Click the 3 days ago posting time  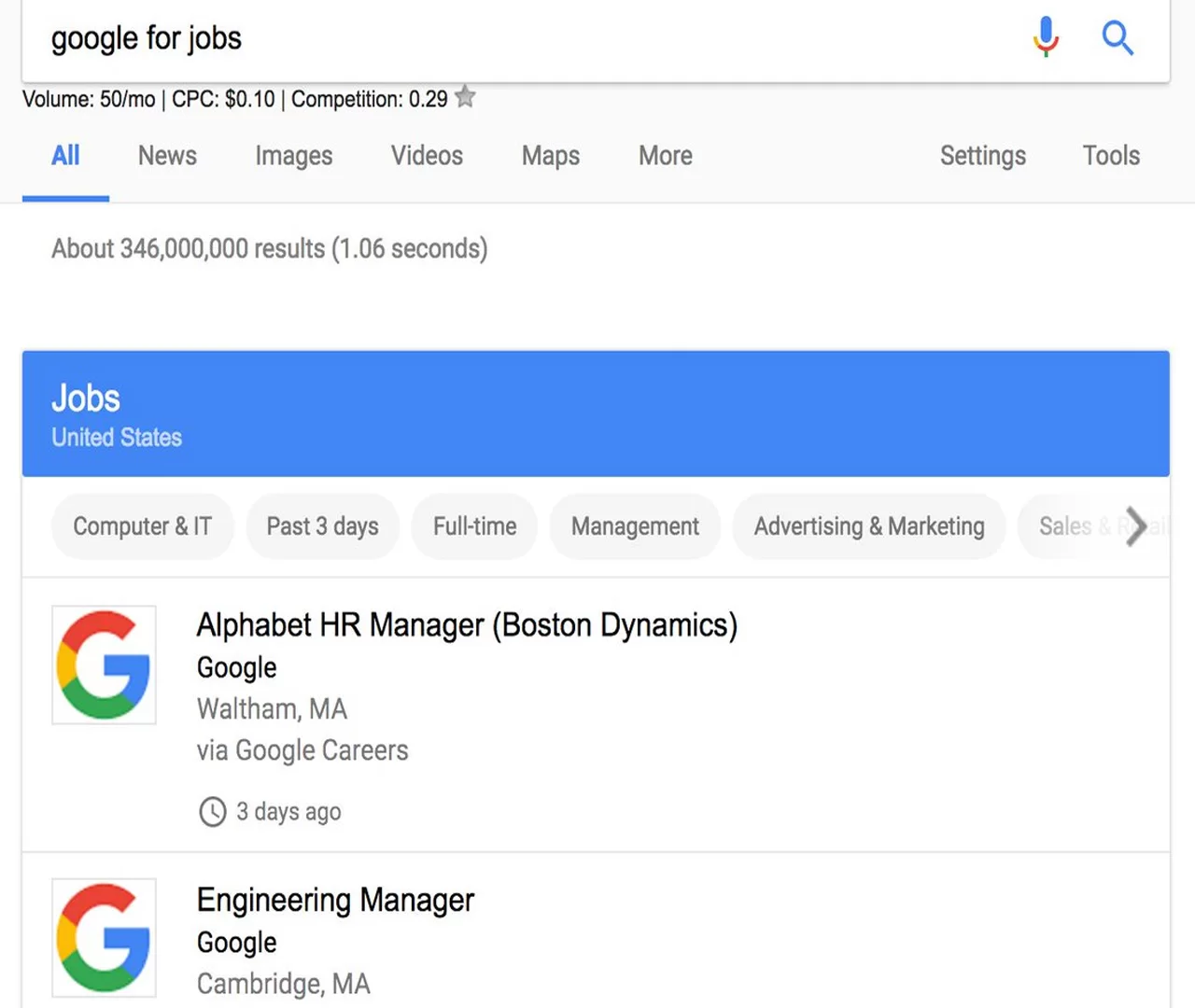point(288,811)
